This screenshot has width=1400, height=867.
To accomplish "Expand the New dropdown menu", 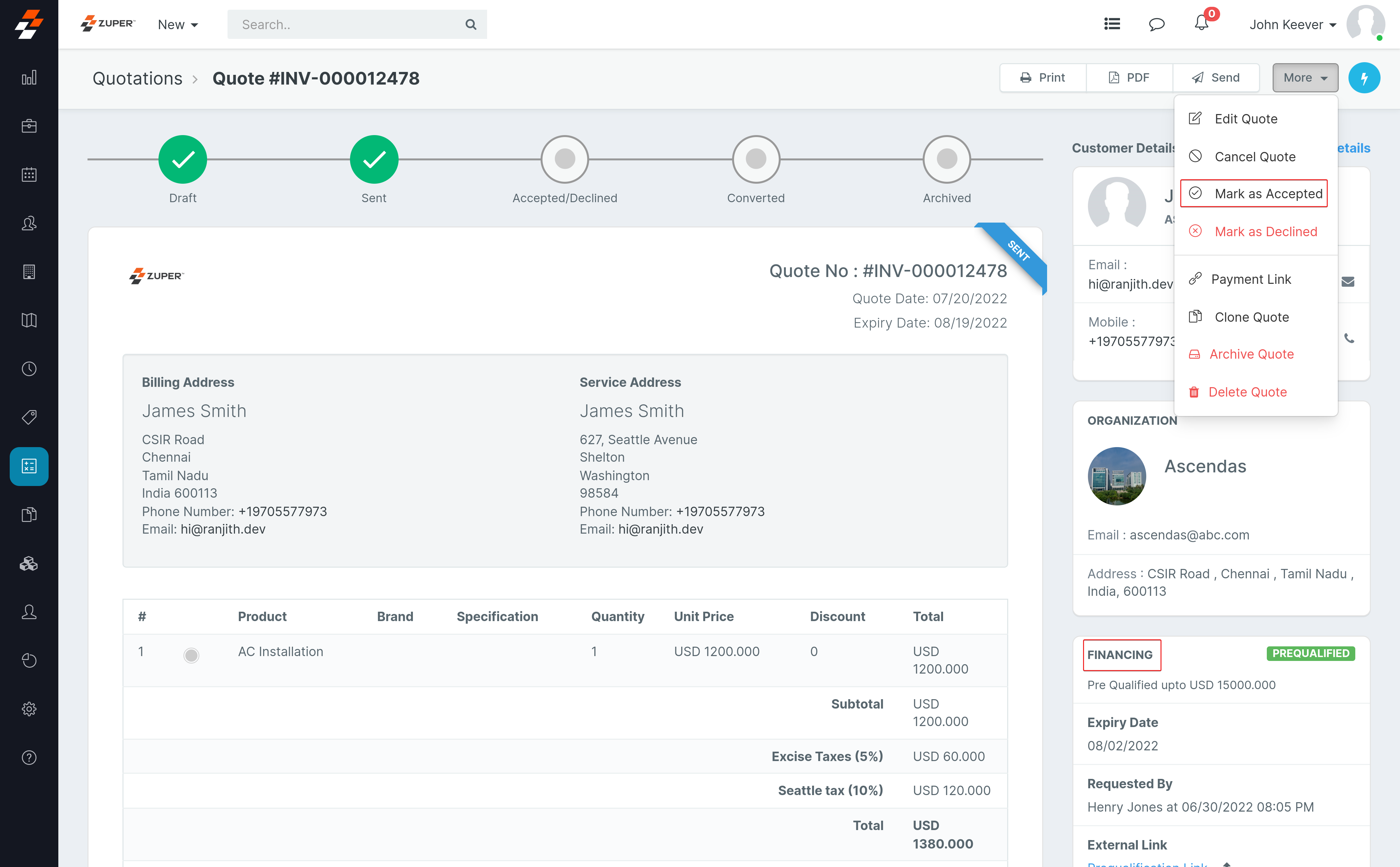I will pos(178,25).
